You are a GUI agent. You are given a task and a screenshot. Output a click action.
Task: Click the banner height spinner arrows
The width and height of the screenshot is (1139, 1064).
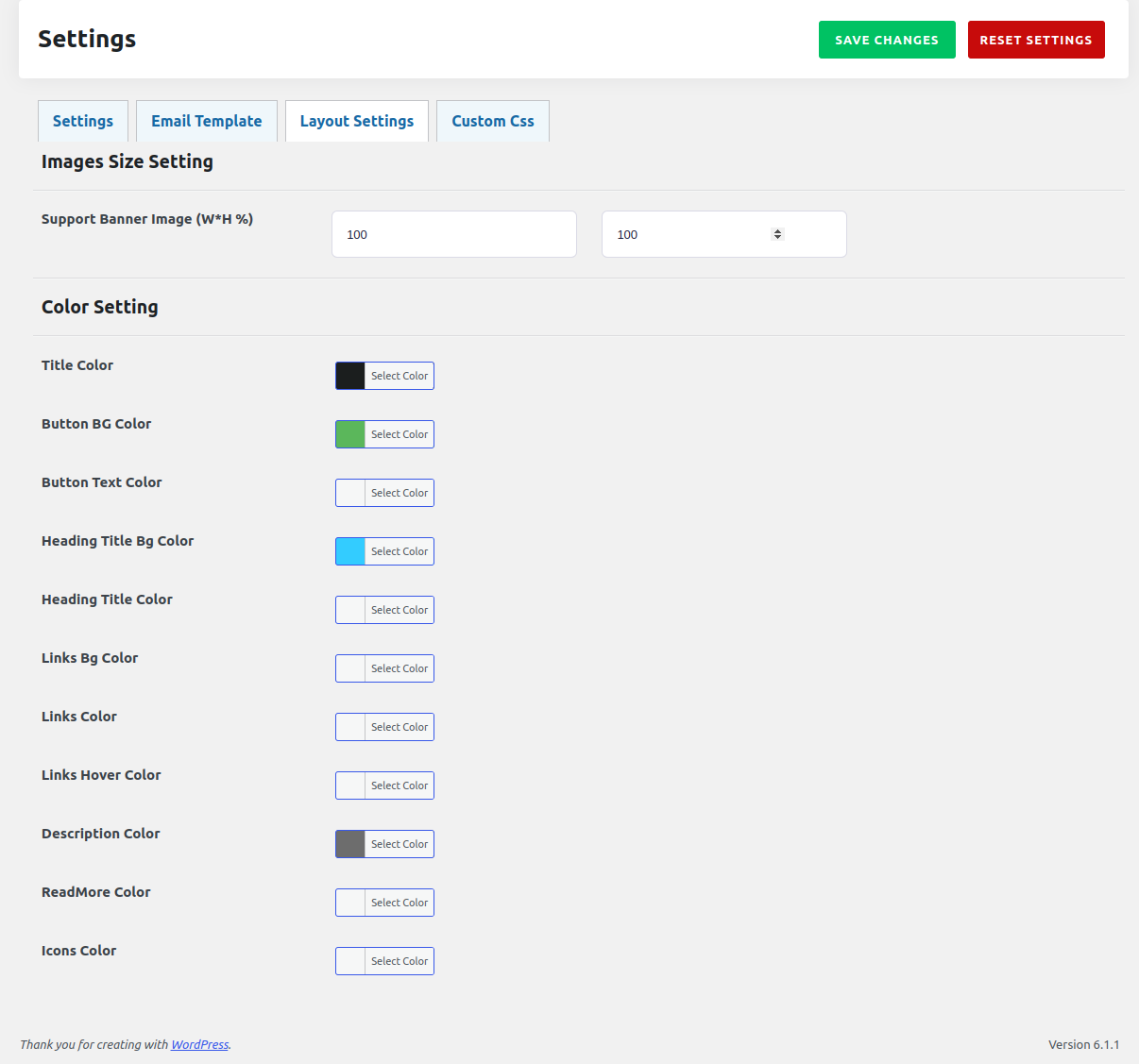point(777,234)
